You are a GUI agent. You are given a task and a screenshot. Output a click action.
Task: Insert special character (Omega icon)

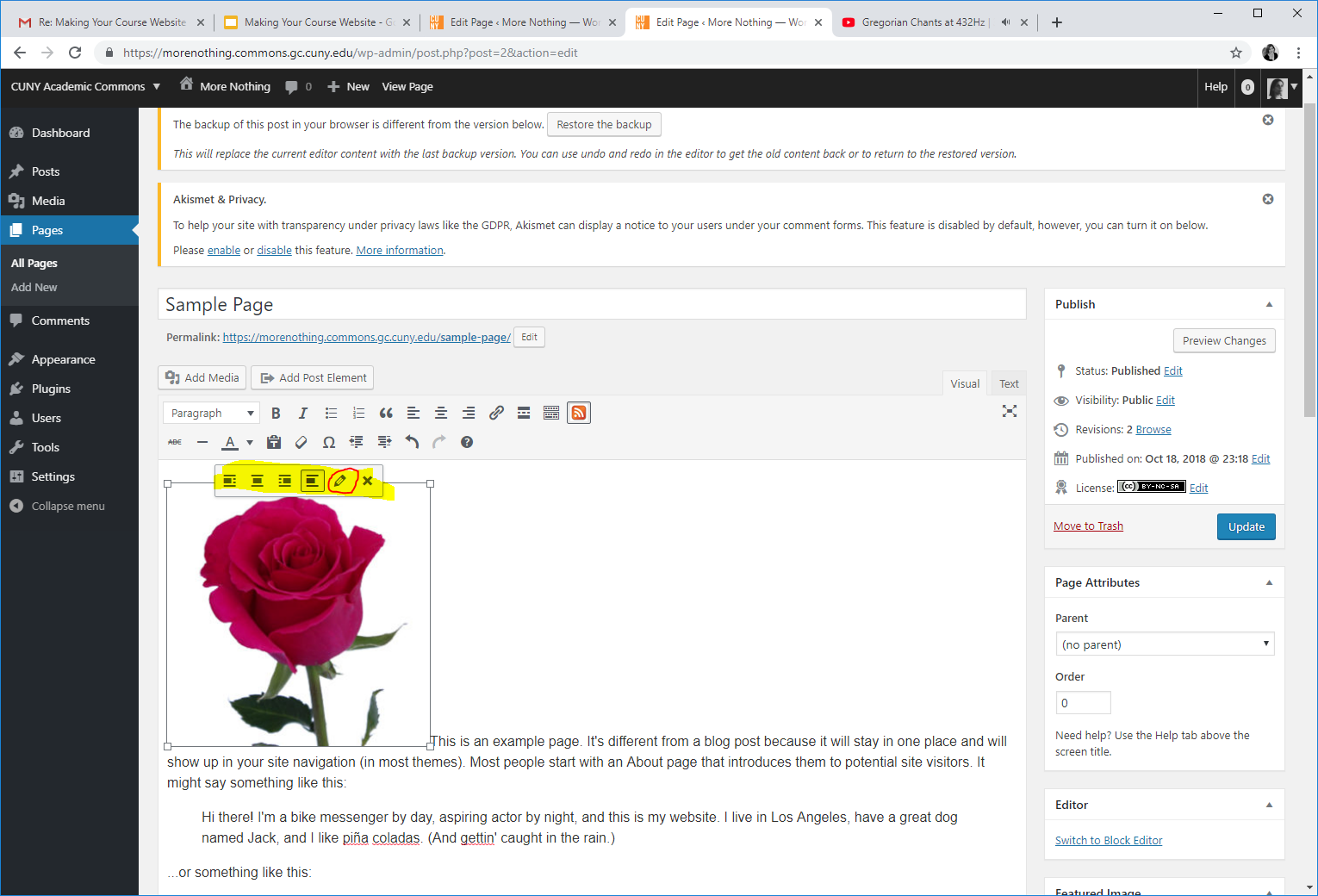[328, 443]
